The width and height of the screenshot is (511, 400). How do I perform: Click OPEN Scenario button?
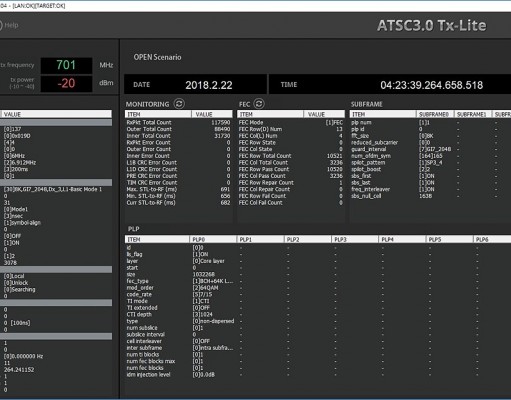(157, 57)
